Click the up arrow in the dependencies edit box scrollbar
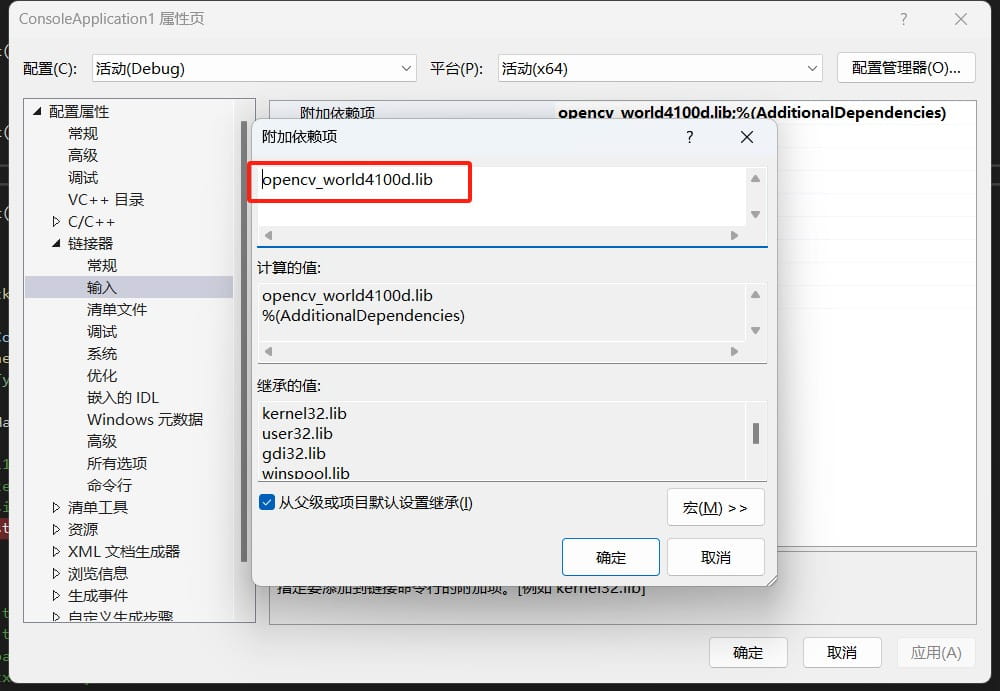The height and width of the screenshot is (691, 1000). point(755,179)
